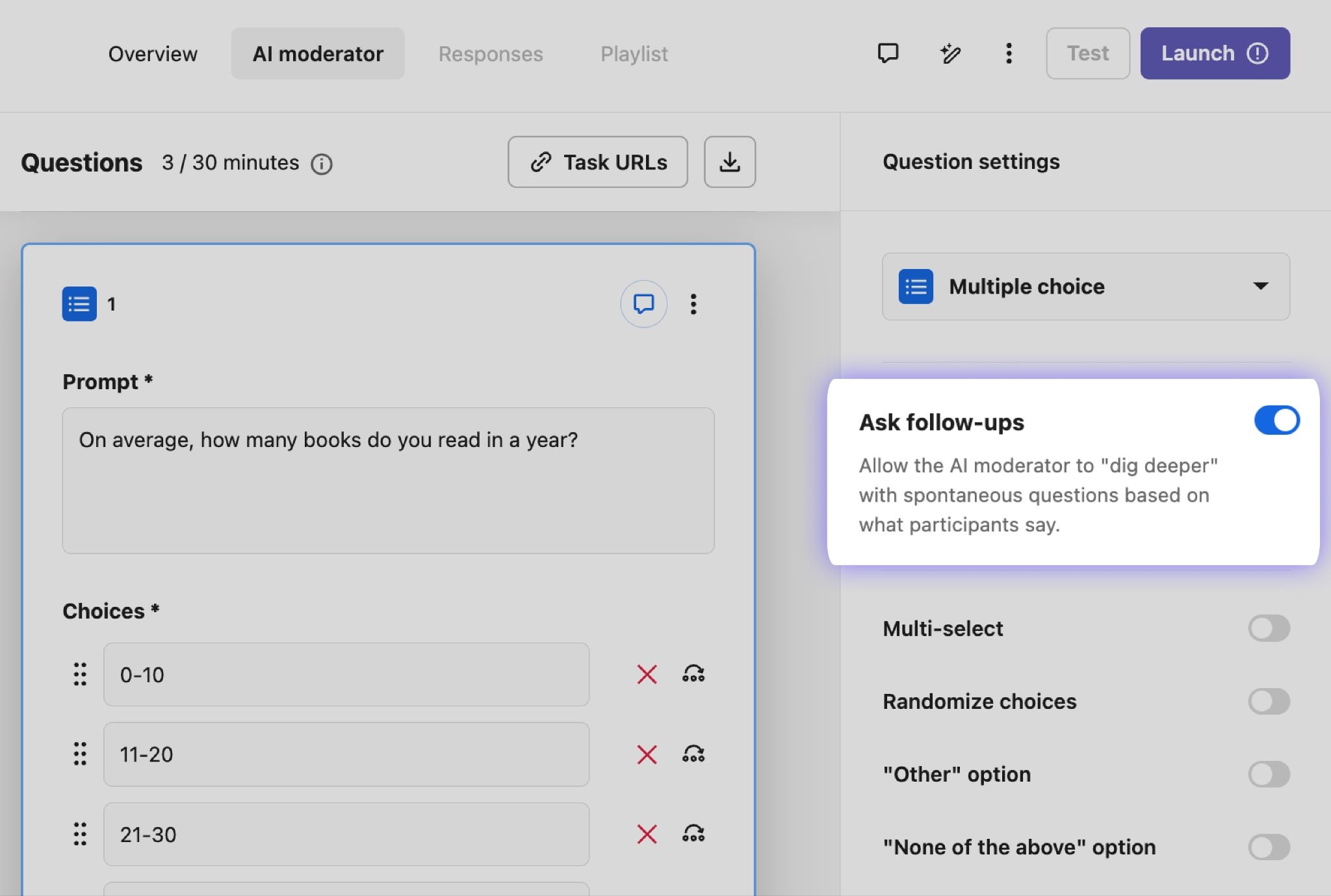Click the download questions icon
The width and height of the screenshot is (1331, 896).
pos(729,162)
